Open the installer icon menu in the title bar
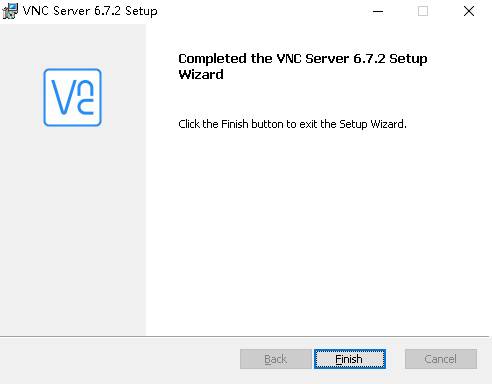Viewport: 492px width, 384px height. click(x=10, y=11)
